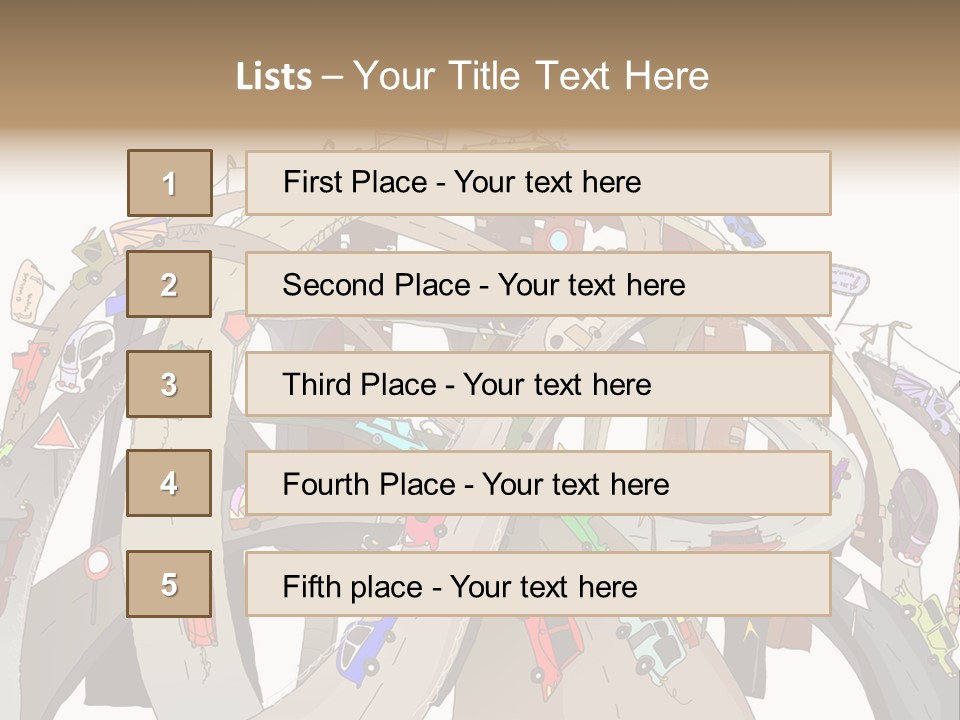The image size is (960, 720).
Task: Click the First Place text box
Action: point(538,183)
